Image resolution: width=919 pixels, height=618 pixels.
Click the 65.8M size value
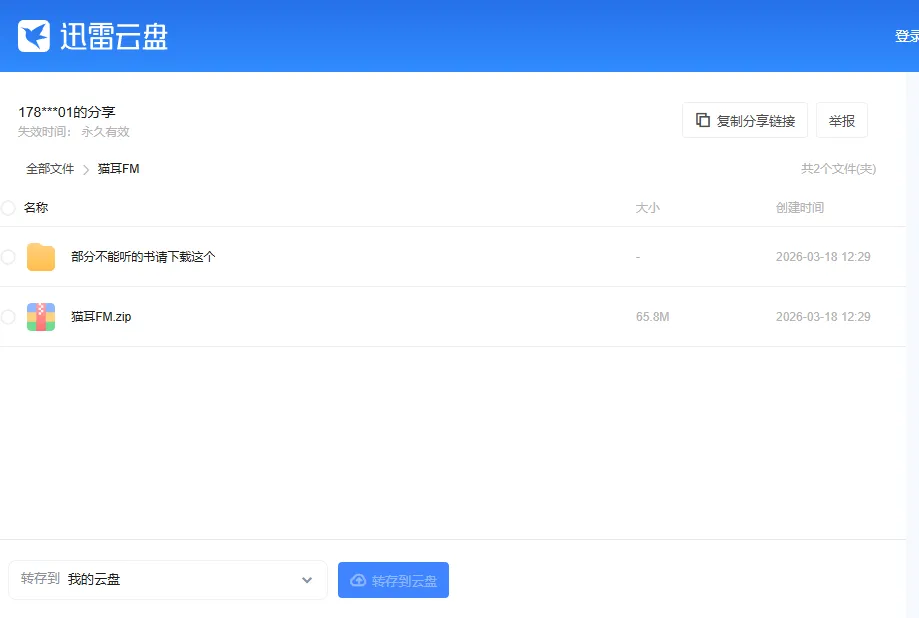(652, 317)
